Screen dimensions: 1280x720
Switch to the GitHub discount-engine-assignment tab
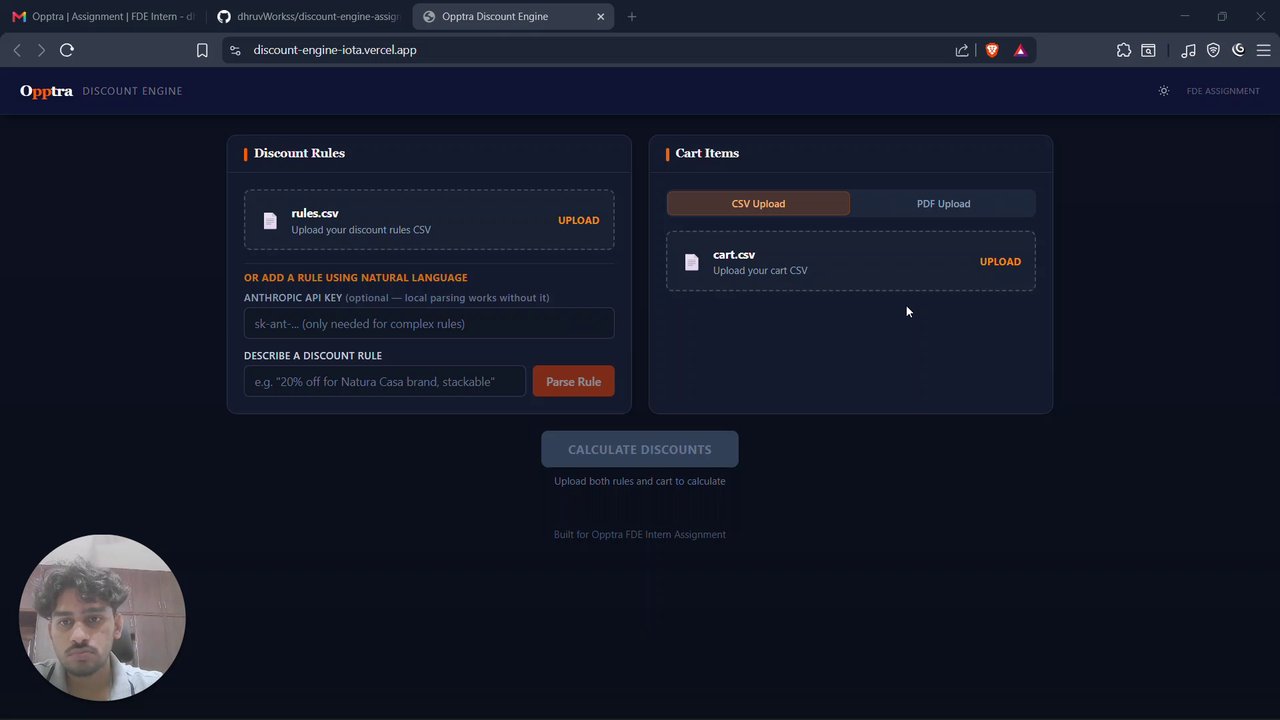point(309,17)
